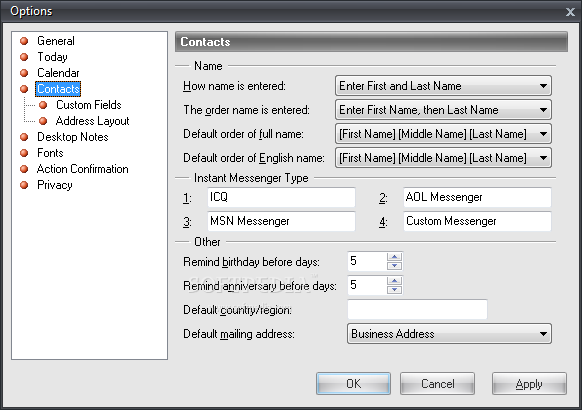Select Action Confirmation in the options tree
The height and width of the screenshot is (410, 582).
click(82, 169)
